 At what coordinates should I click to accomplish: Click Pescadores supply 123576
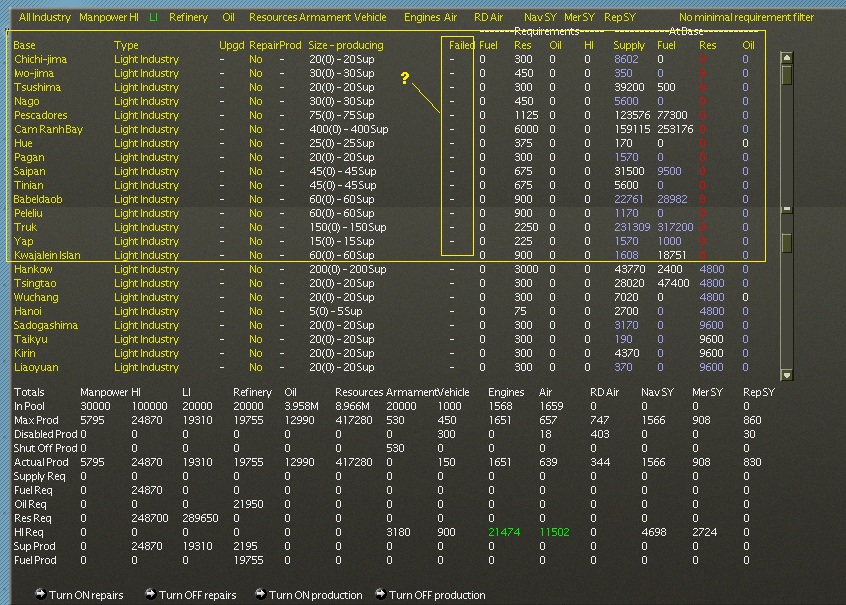(x=632, y=115)
